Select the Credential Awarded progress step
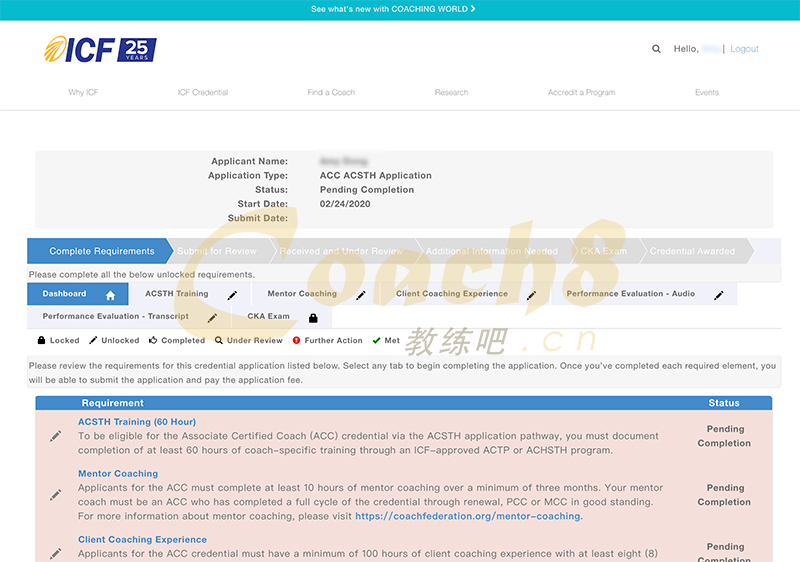800x562 pixels. 692,251
